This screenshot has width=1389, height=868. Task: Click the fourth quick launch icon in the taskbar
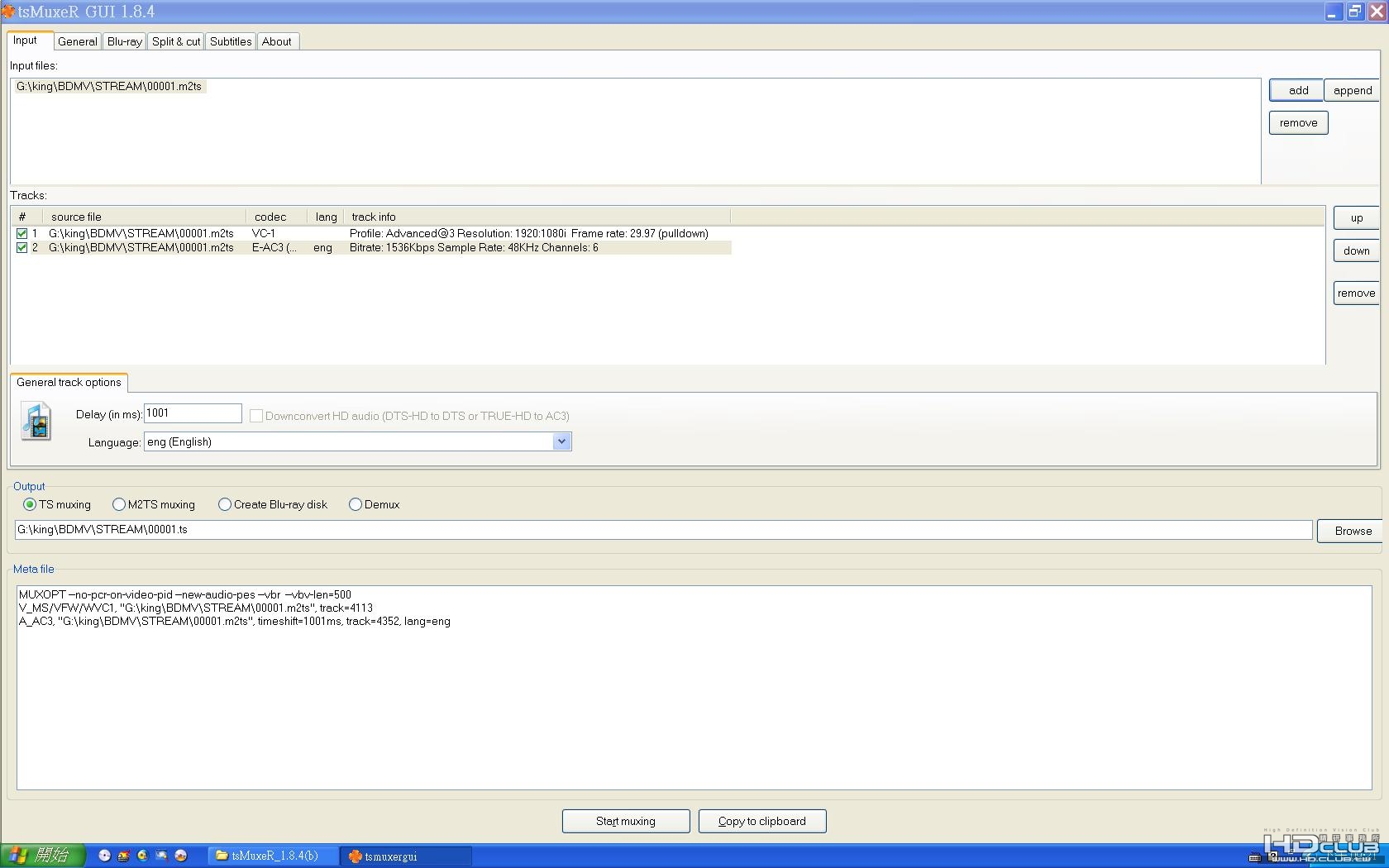point(161,856)
